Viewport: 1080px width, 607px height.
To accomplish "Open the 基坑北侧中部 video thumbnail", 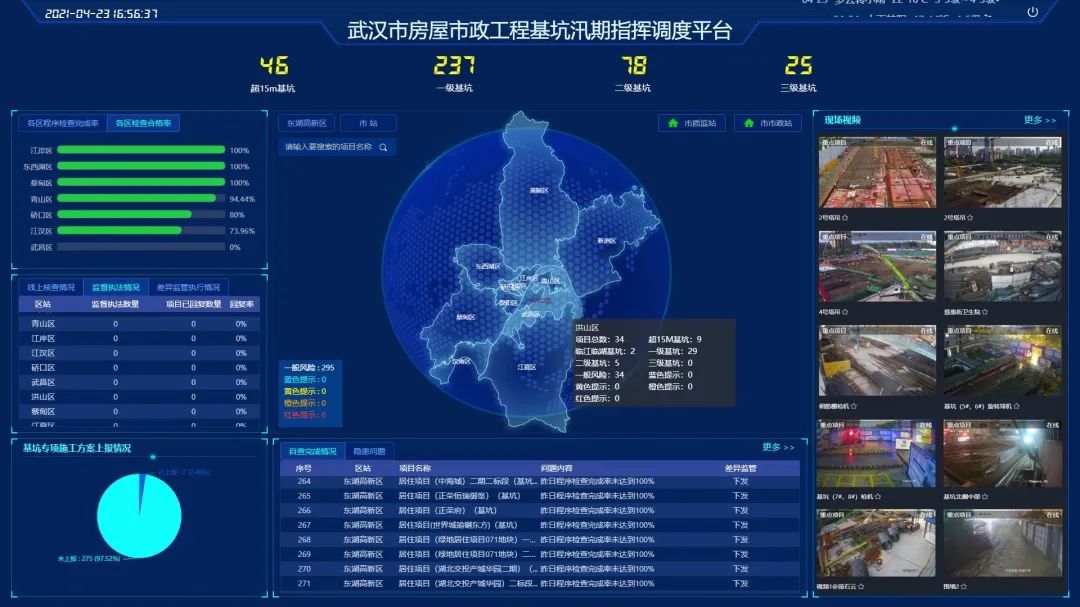I will [1002, 453].
